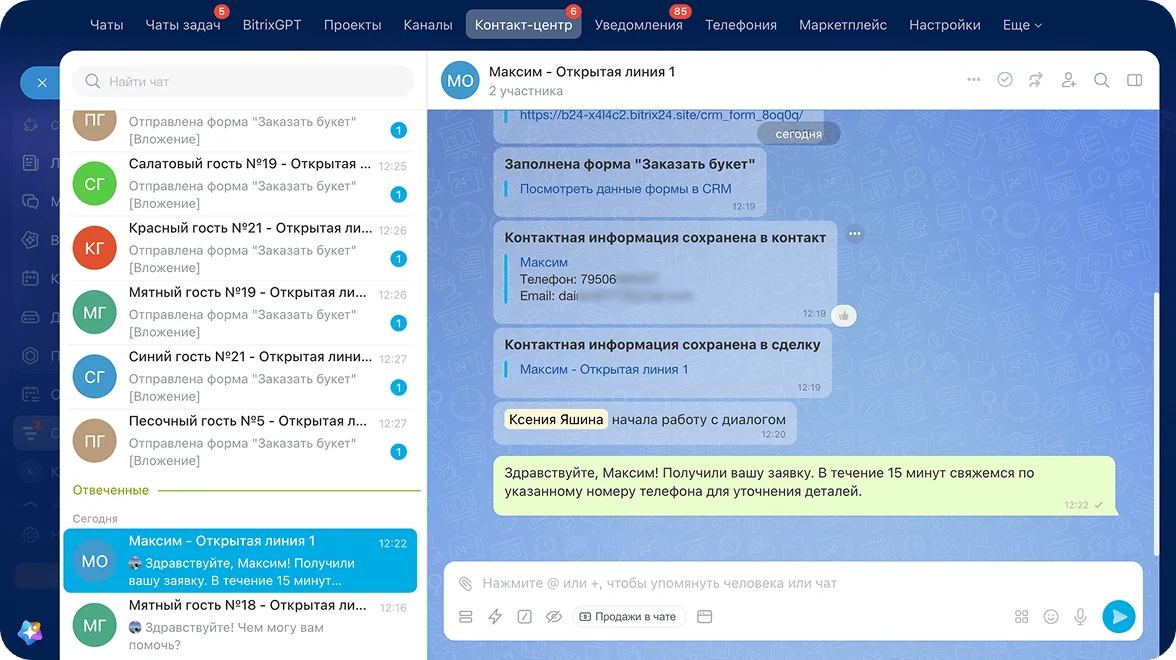Open the Посмотреть данные формы в CRM link
1176x660 pixels.
(626, 189)
